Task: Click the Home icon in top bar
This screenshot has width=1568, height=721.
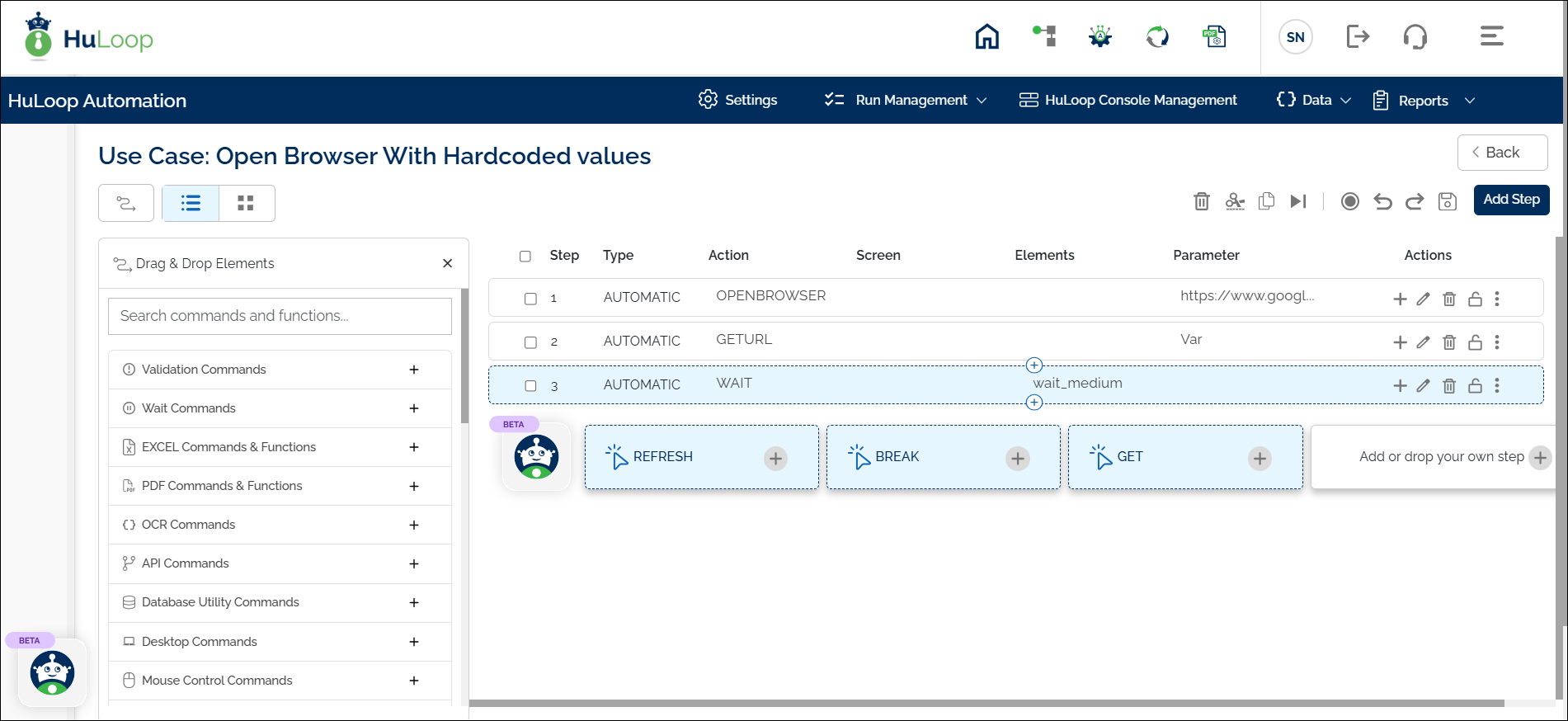Action: click(x=986, y=37)
